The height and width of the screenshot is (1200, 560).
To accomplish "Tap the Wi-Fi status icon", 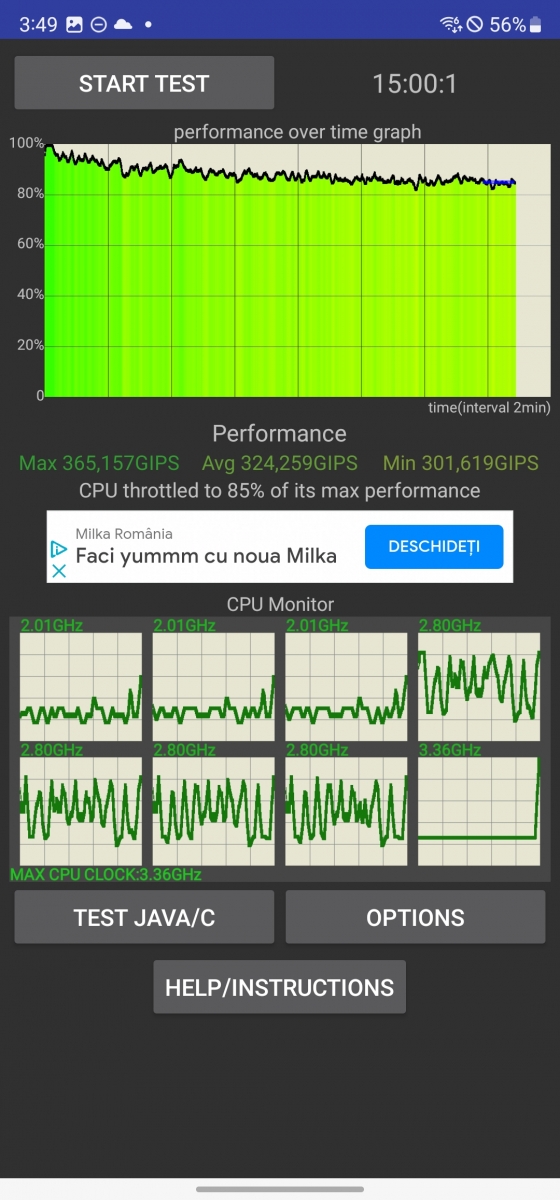I will point(450,24).
